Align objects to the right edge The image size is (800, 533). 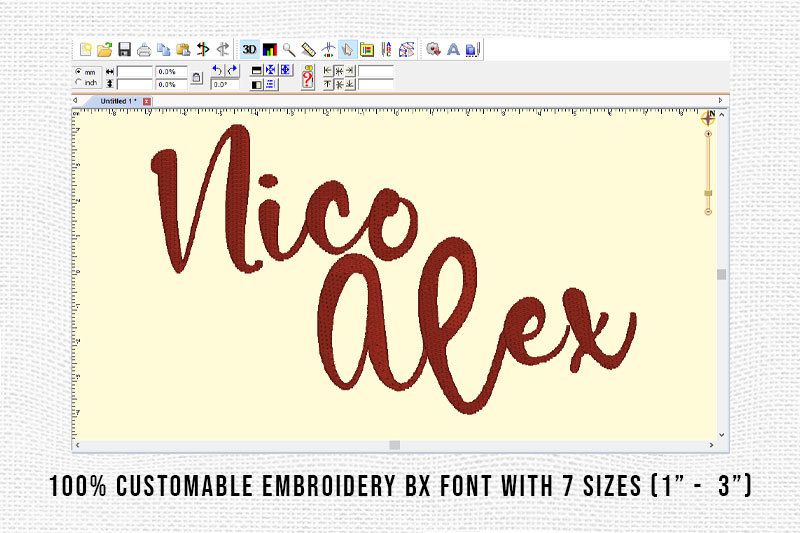click(x=350, y=70)
